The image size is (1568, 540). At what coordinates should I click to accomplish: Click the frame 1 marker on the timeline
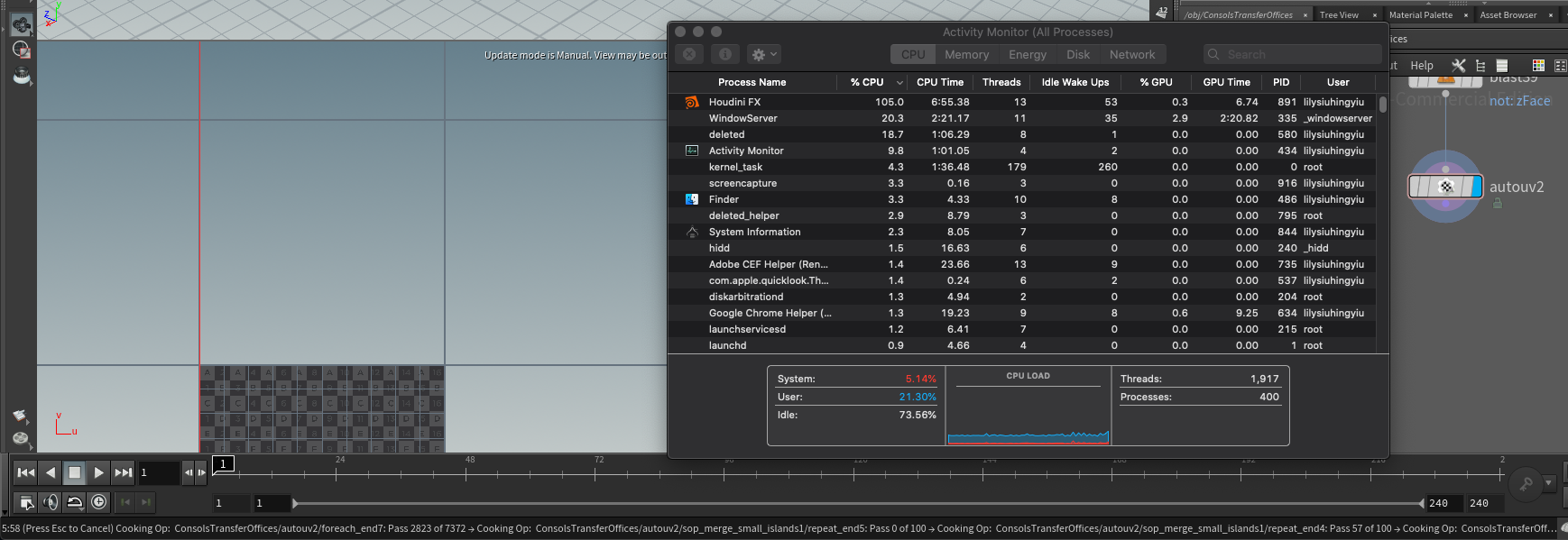click(224, 463)
